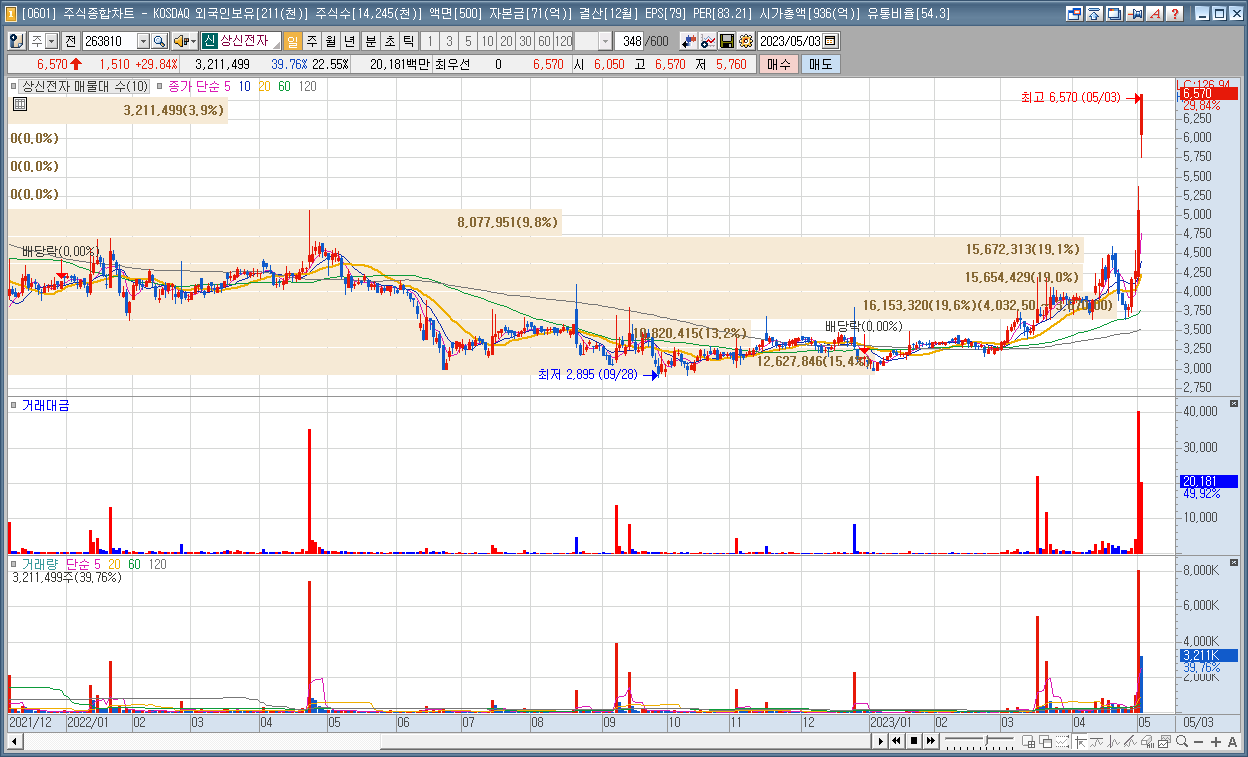Select the 30 interval button

click(x=524, y=41)
